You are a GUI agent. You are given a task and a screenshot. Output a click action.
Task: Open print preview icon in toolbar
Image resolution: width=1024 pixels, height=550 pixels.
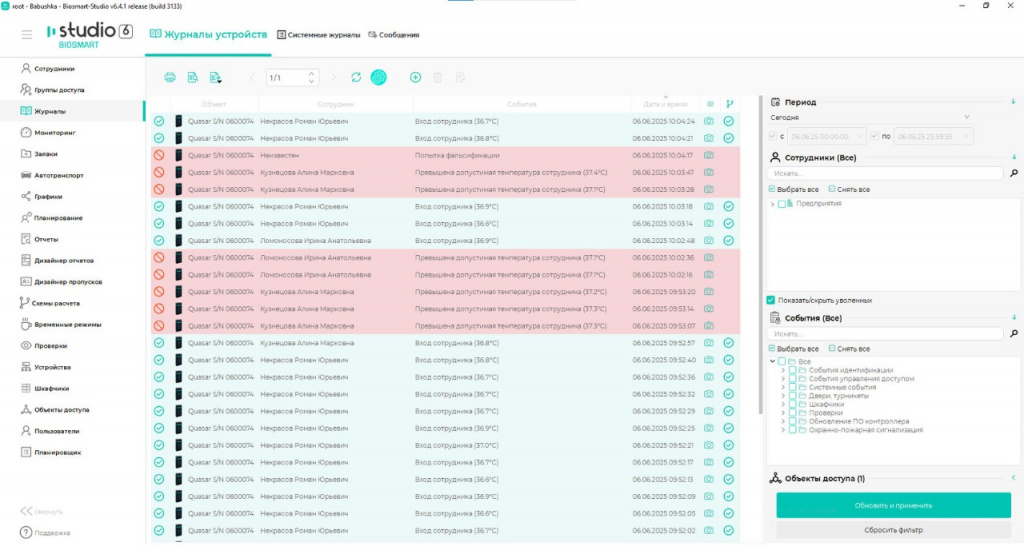click(193, 77)
